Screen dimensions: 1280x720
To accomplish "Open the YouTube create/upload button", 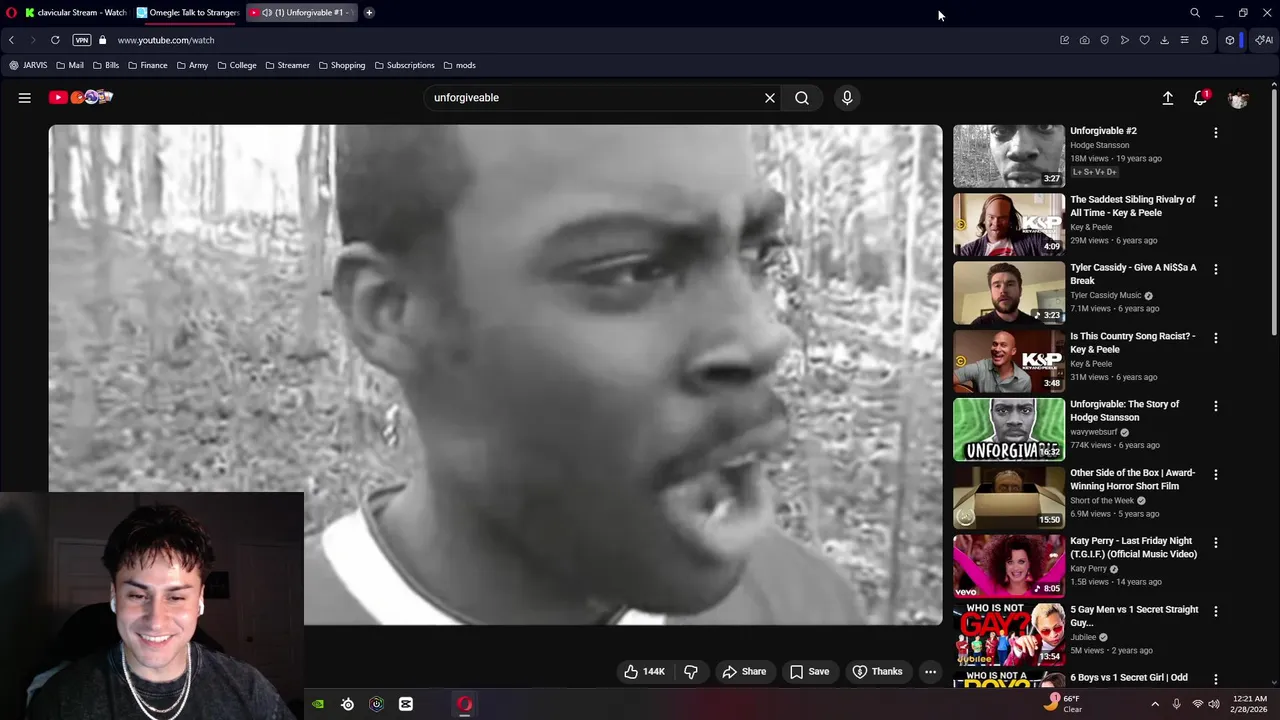I will click(x=1168, y=98).
